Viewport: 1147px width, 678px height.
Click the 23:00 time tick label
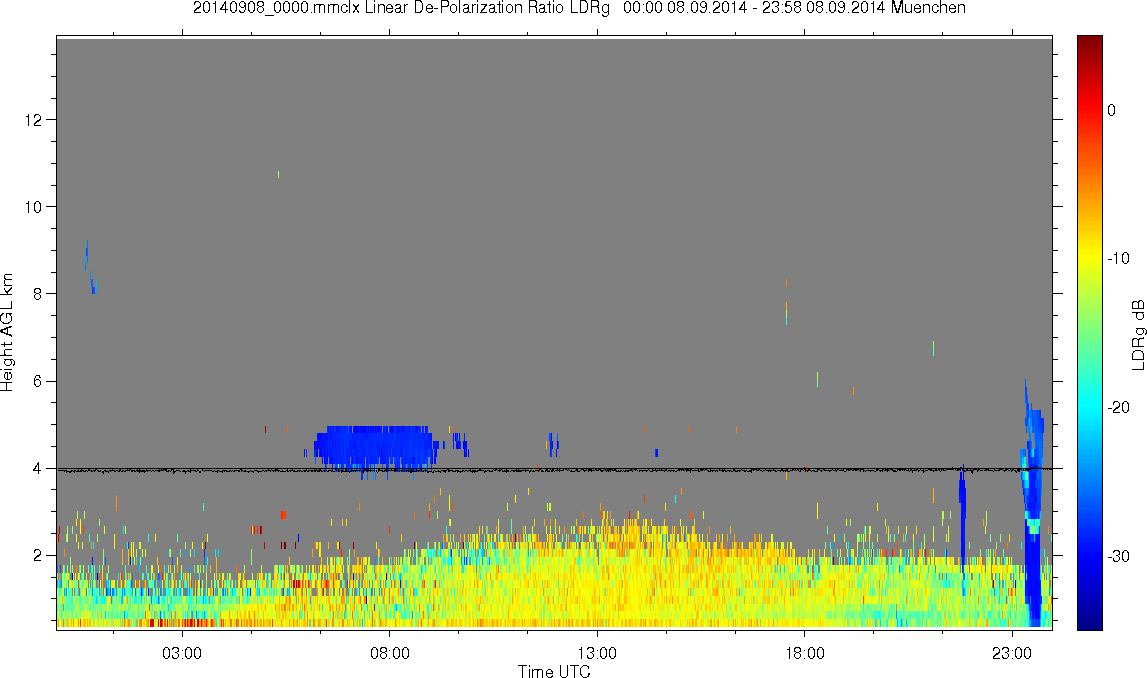(1012, 653)
